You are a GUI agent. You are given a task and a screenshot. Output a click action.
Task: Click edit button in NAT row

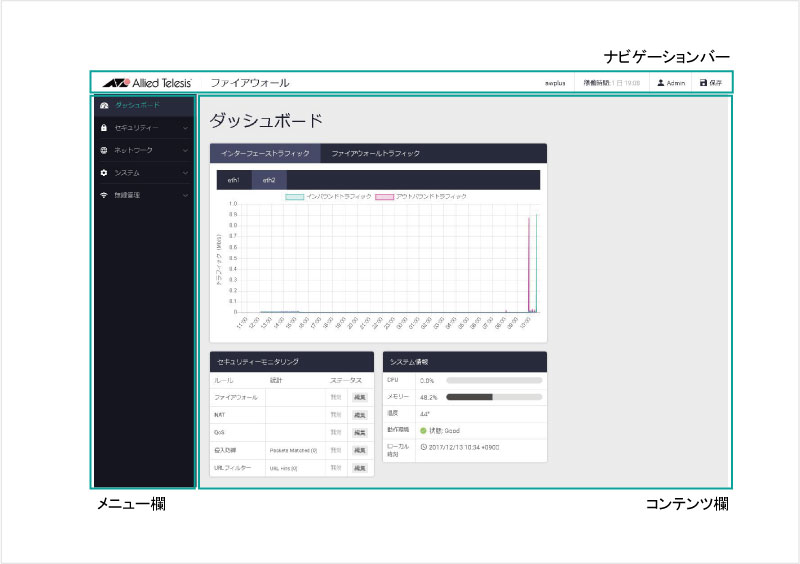click(x=360, y=415)
